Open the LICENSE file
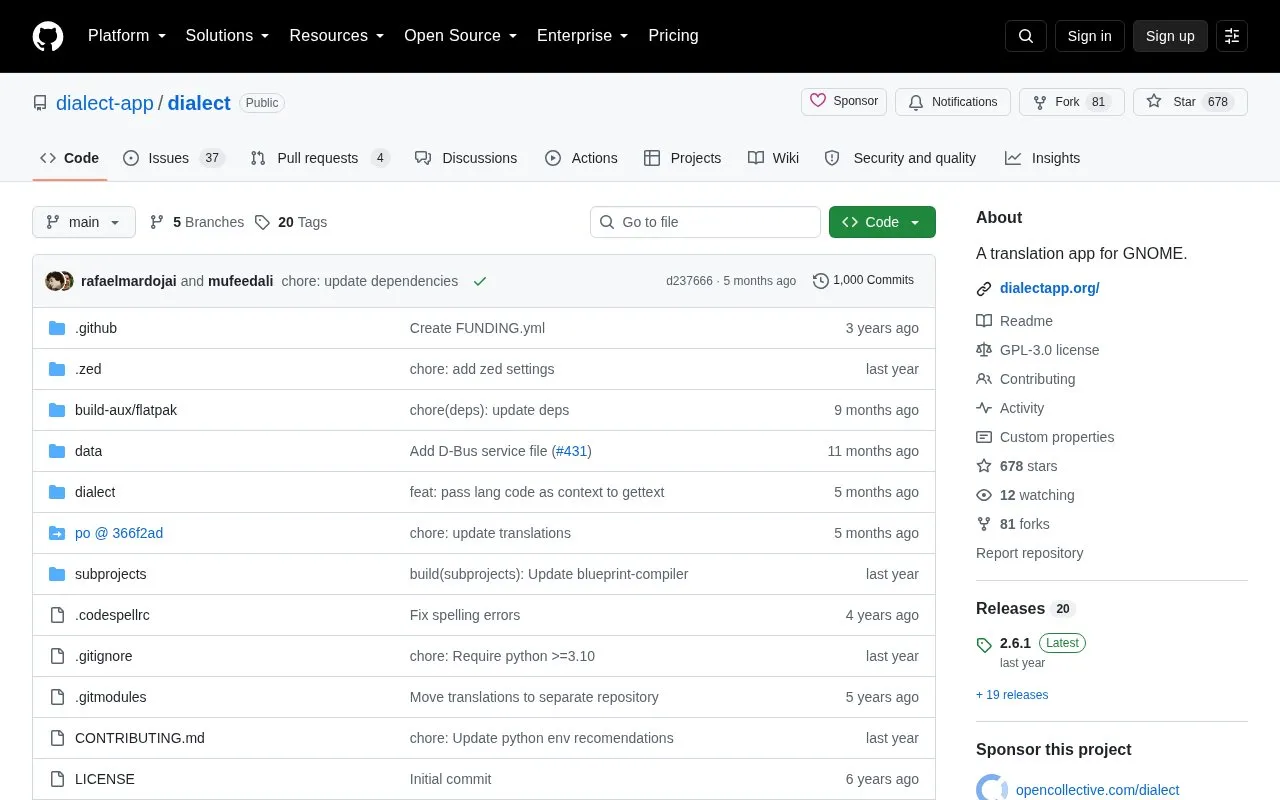The width and height of the screenshot is (1280, 800). tap(105, 779)
